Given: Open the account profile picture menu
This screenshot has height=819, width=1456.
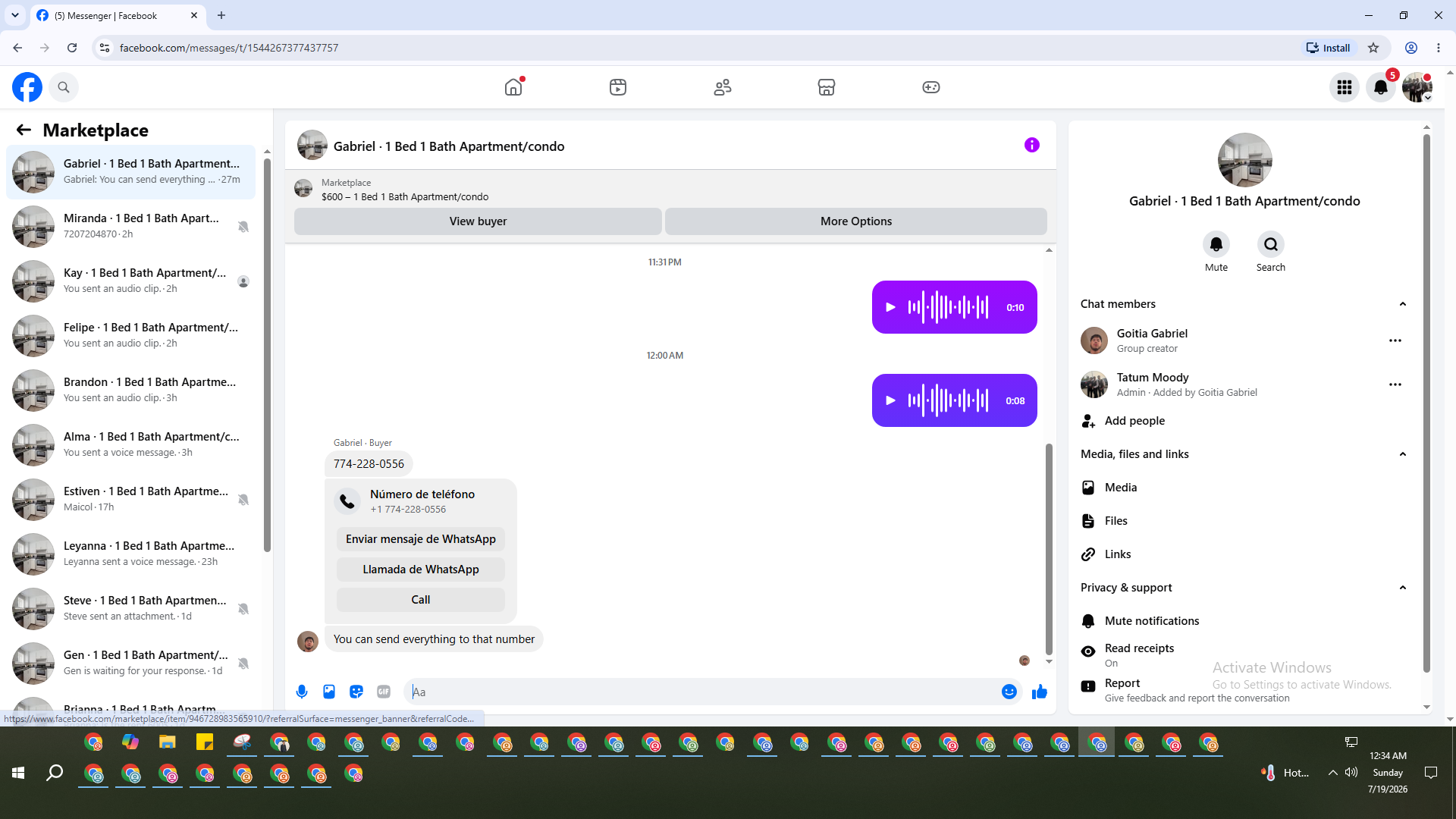Looking at the screenshot, I should tap(1417, 87).
